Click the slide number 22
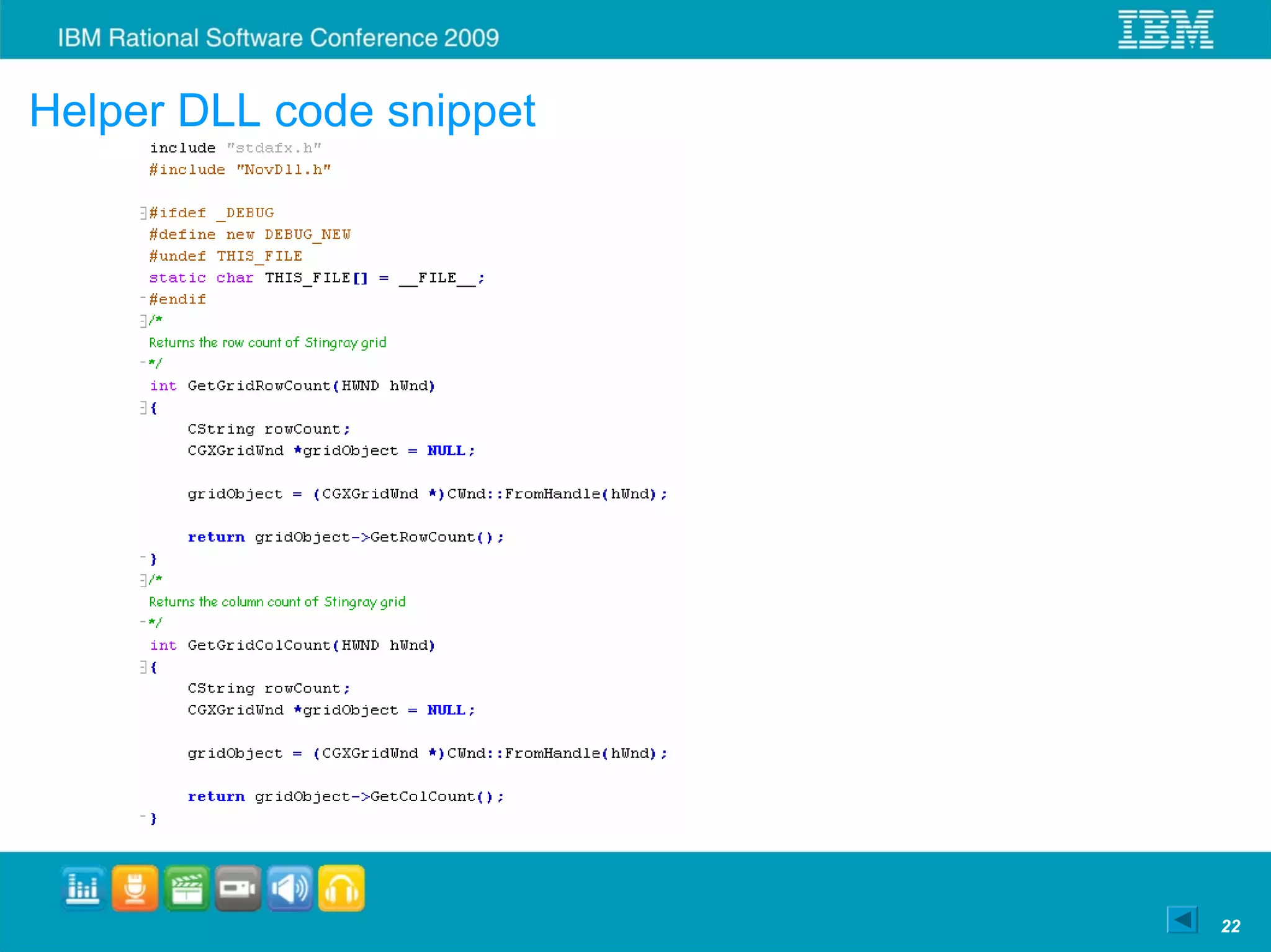The image size is (1271, 952). pos(1231,926)
